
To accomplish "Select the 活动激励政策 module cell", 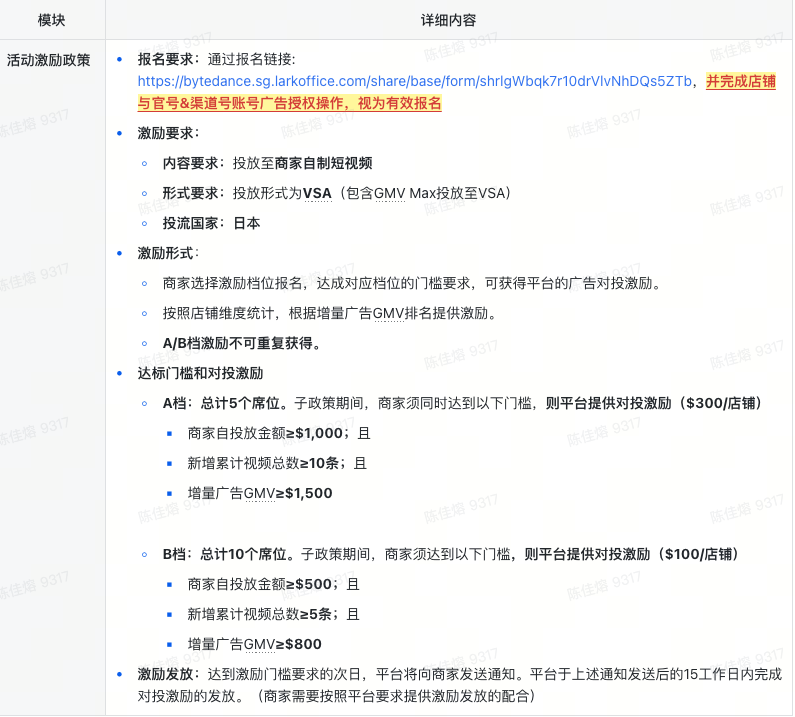I will [48, 60].
